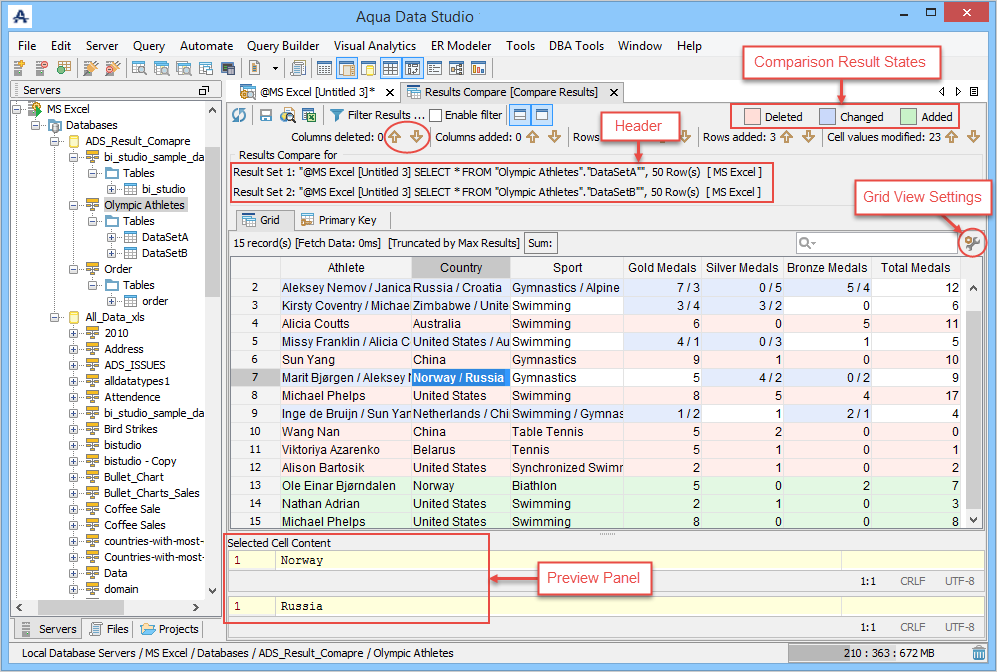Collapse the Olympic Athletes tree node
The image size is (997, 672).
coord(74,205)
